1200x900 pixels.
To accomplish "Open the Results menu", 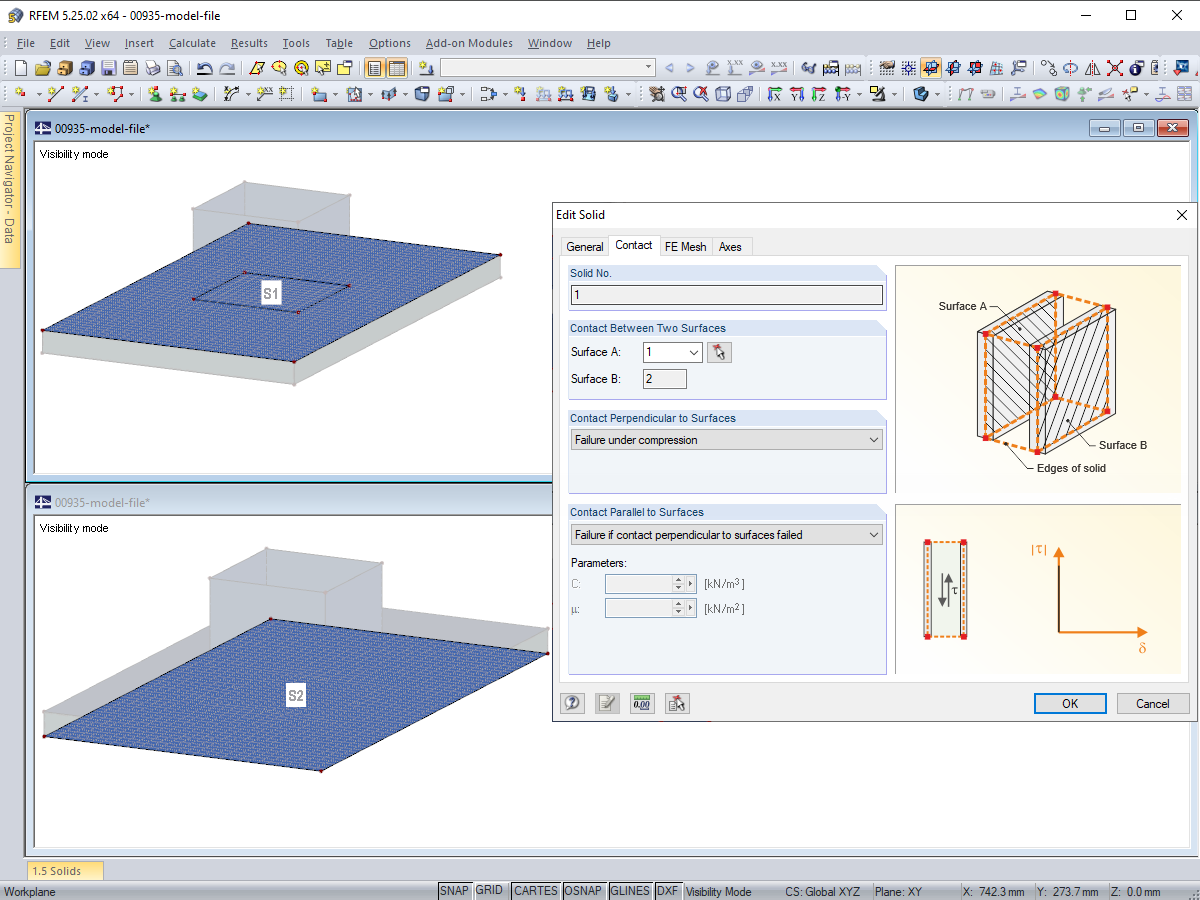I will click(x=249, y=43).
